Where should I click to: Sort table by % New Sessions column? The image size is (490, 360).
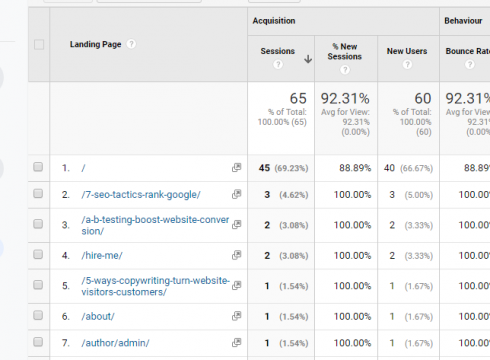coord(345,51)
